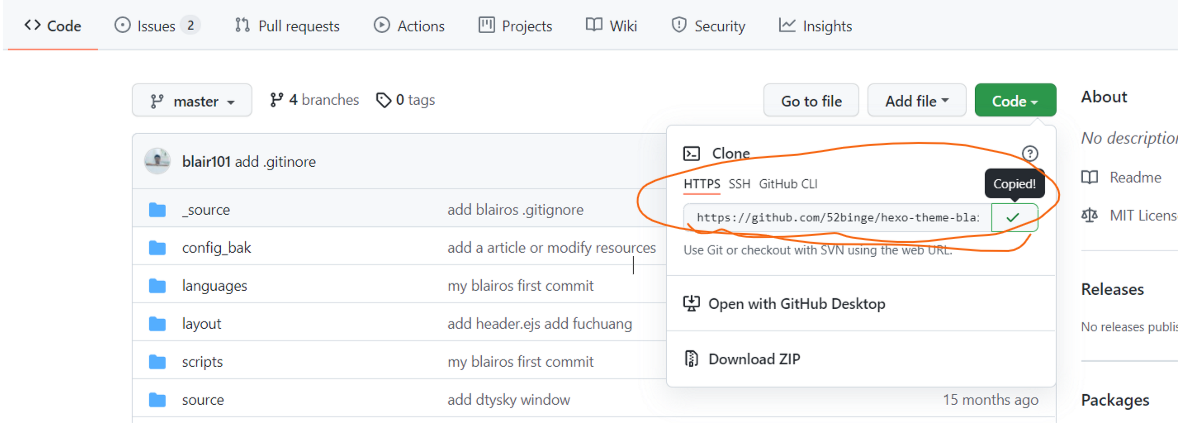Select the GitHub CLI clone tab
Viewport: 1196px width, 430px height.
787,184
